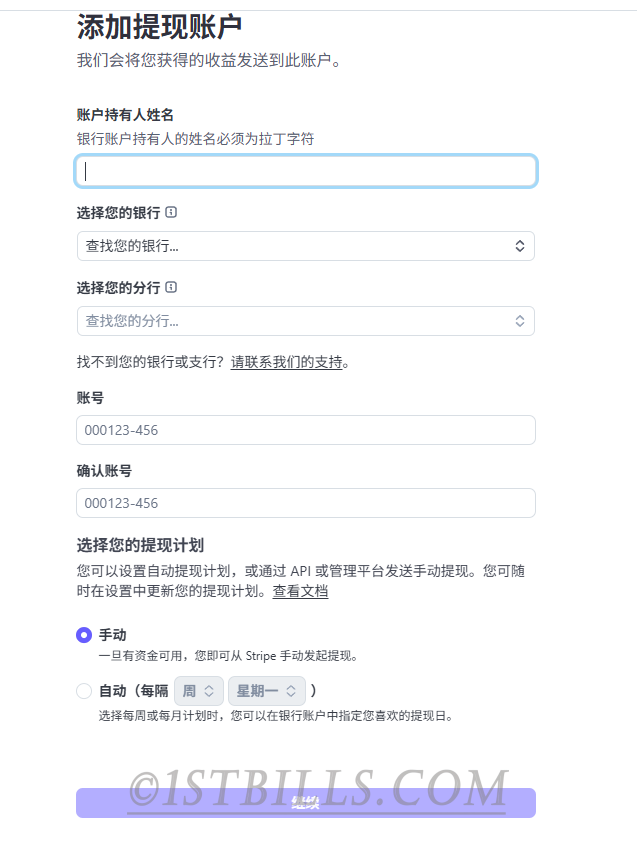Focus the 账户持有人姓名 text field
This screenshot has width=637, height=847.
305,171
